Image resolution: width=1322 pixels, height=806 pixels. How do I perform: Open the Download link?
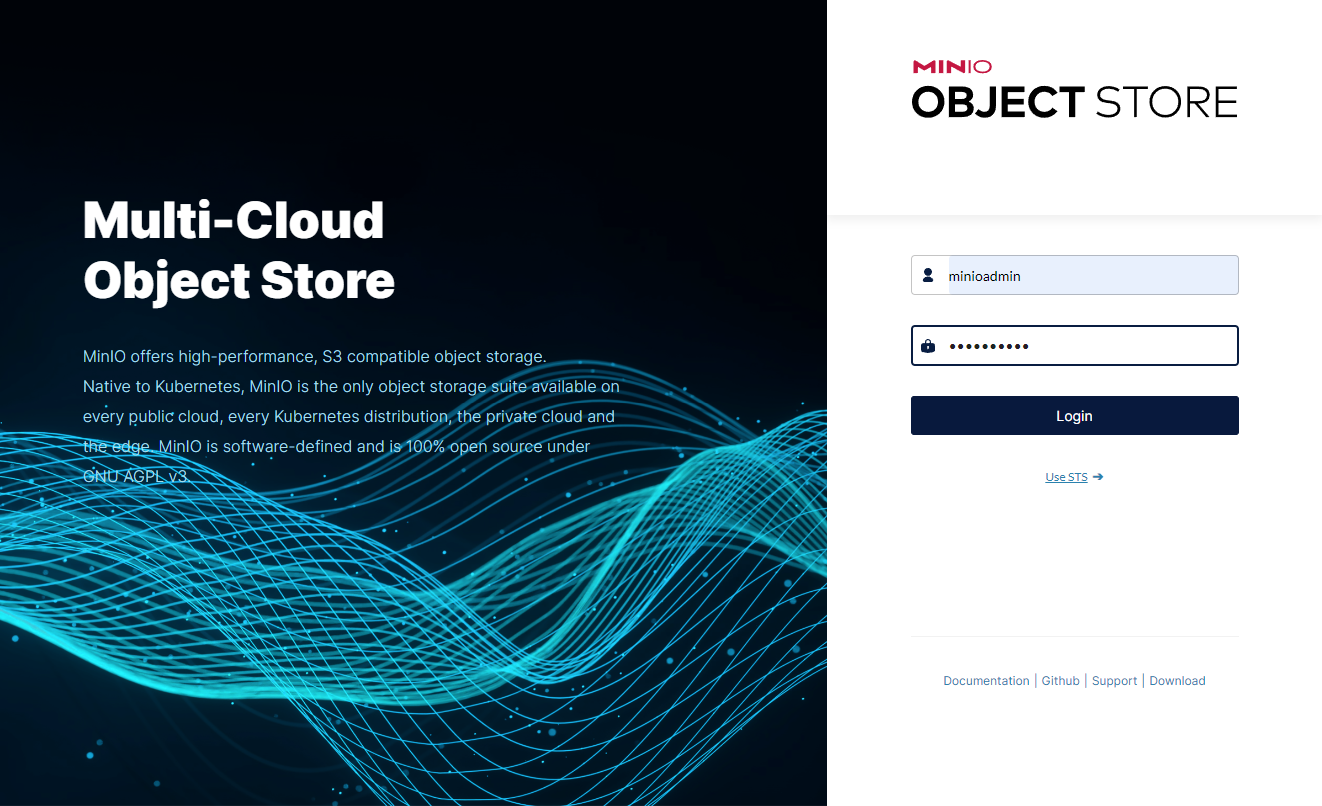point(1177,681)
